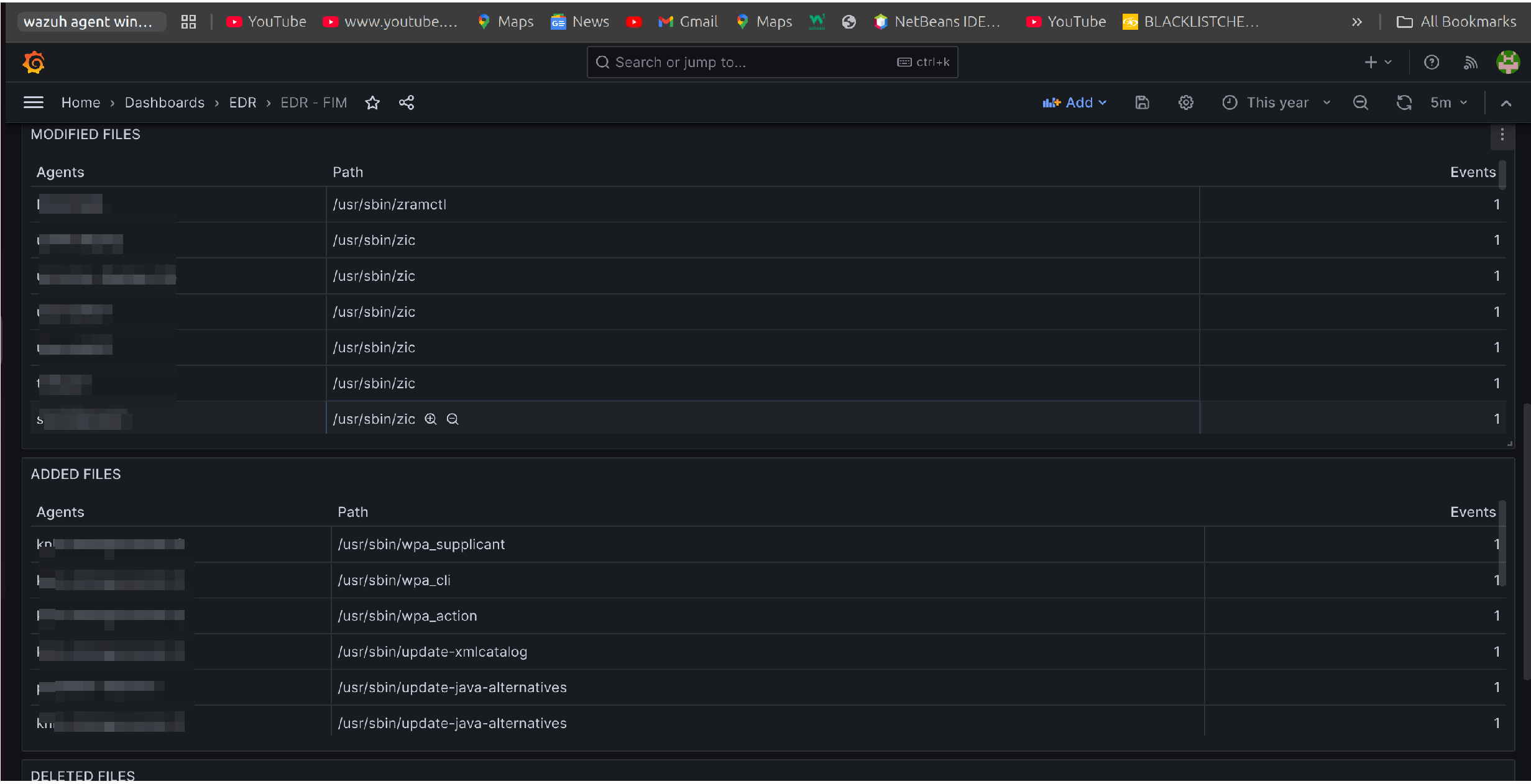The width and height of the screenshot is (1531, 784).
Task: Open the sidebar hamburger menu
Action: pos(34,103)
